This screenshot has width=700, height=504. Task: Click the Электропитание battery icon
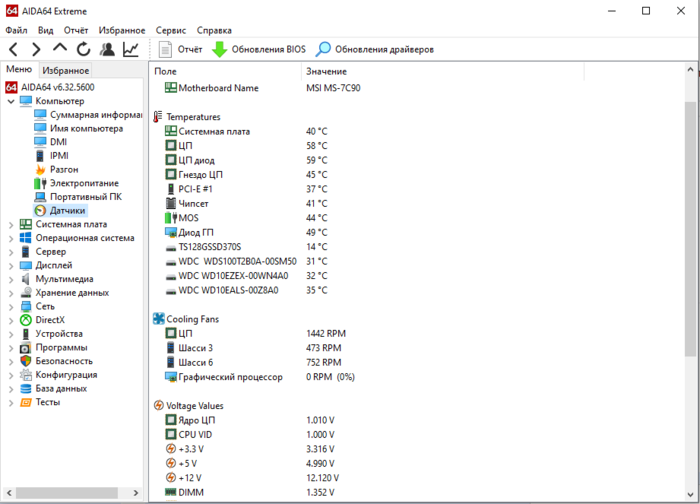coord(40,183)
